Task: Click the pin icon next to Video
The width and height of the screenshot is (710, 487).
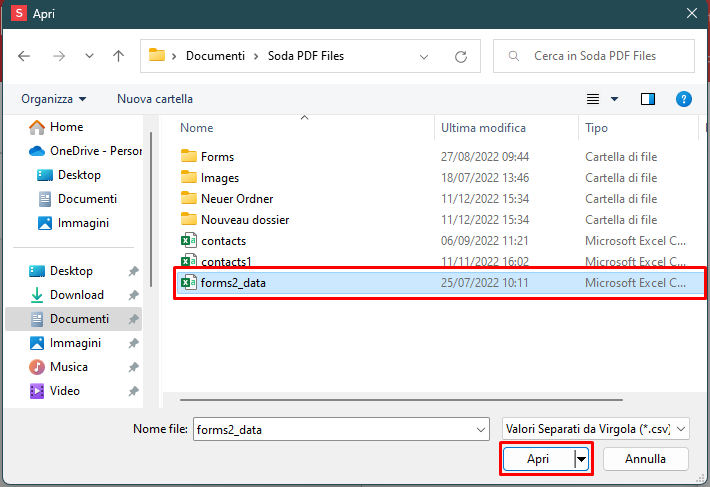Action: coord(133,391)
